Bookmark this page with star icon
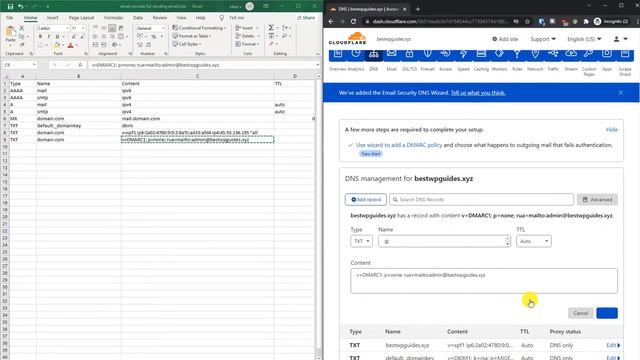 point(527,21)
